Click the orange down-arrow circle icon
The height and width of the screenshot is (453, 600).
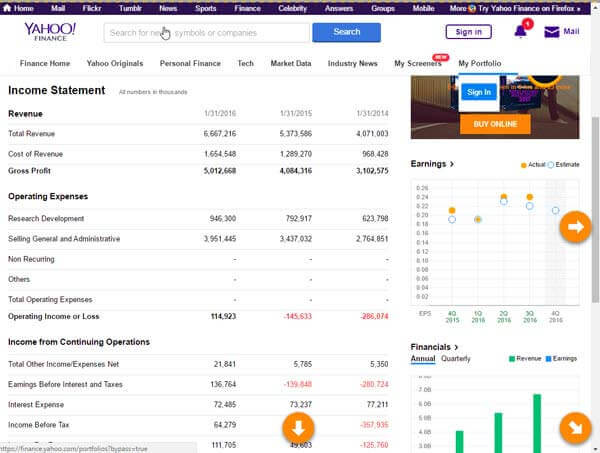click(298, 428)
